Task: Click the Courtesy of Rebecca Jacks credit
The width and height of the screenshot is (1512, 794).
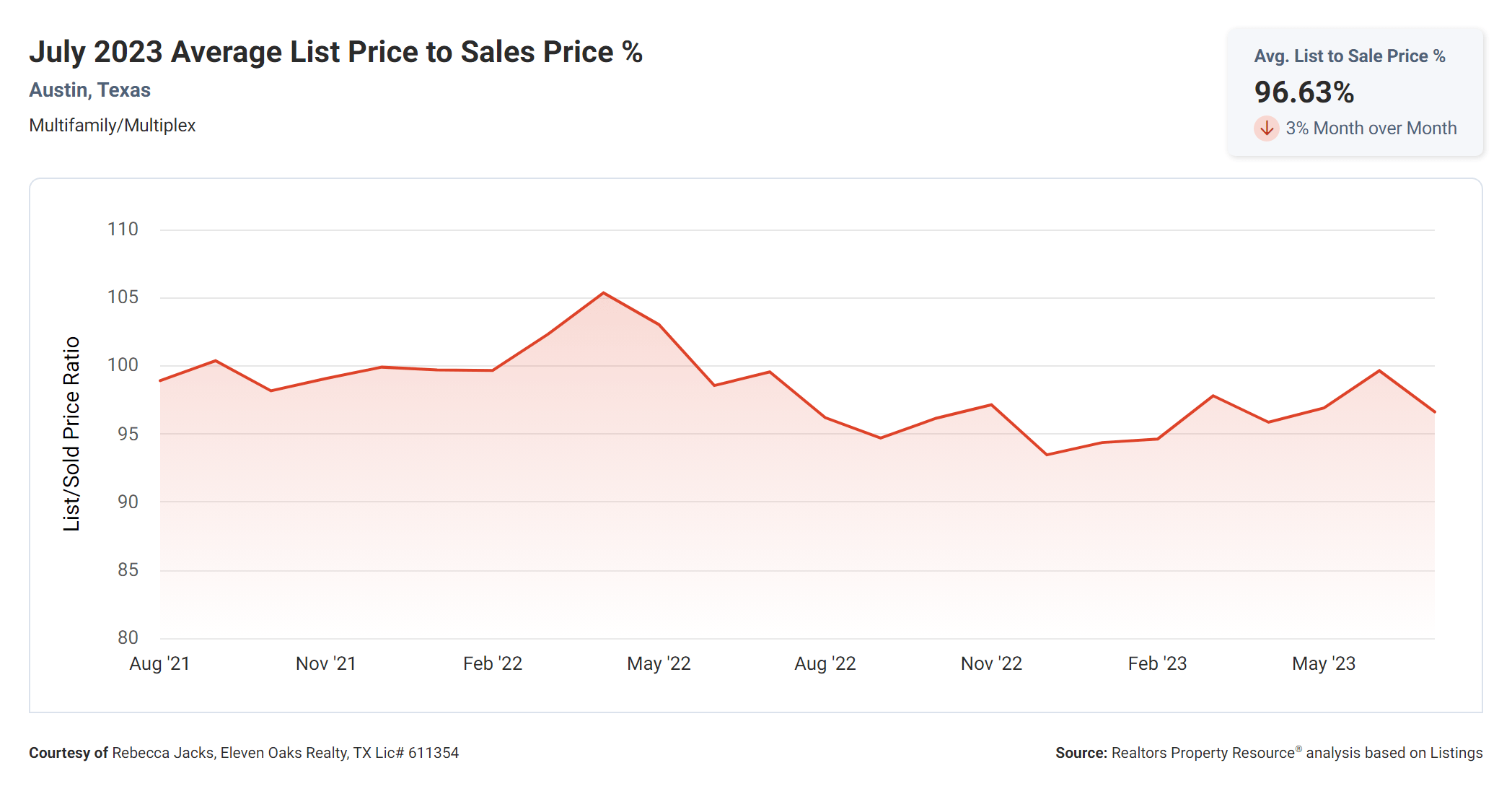Action: [x=244, y=753]
